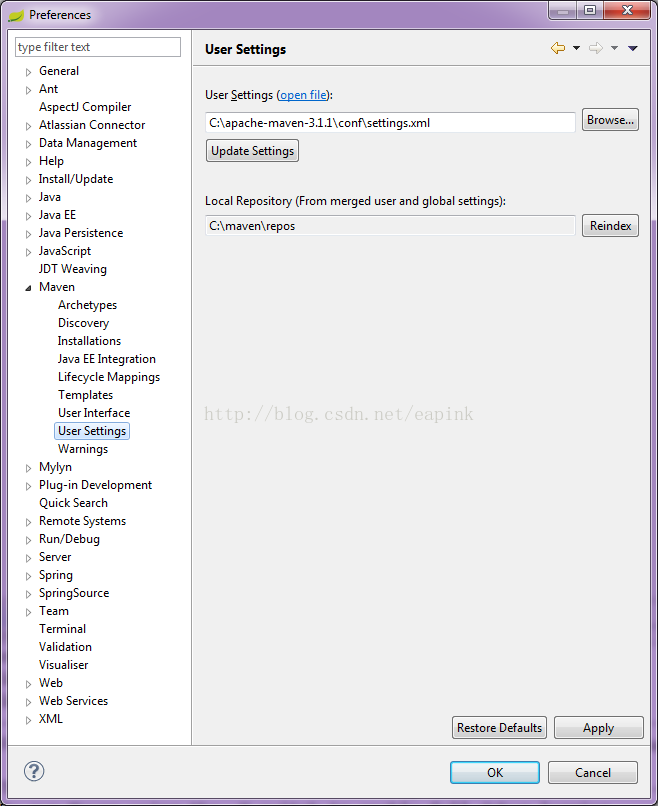Image resolution: width=658 pixels, height=806 pixels.
Task: Expand the Atlassian Connector node
Action: (x=28, y=126)
